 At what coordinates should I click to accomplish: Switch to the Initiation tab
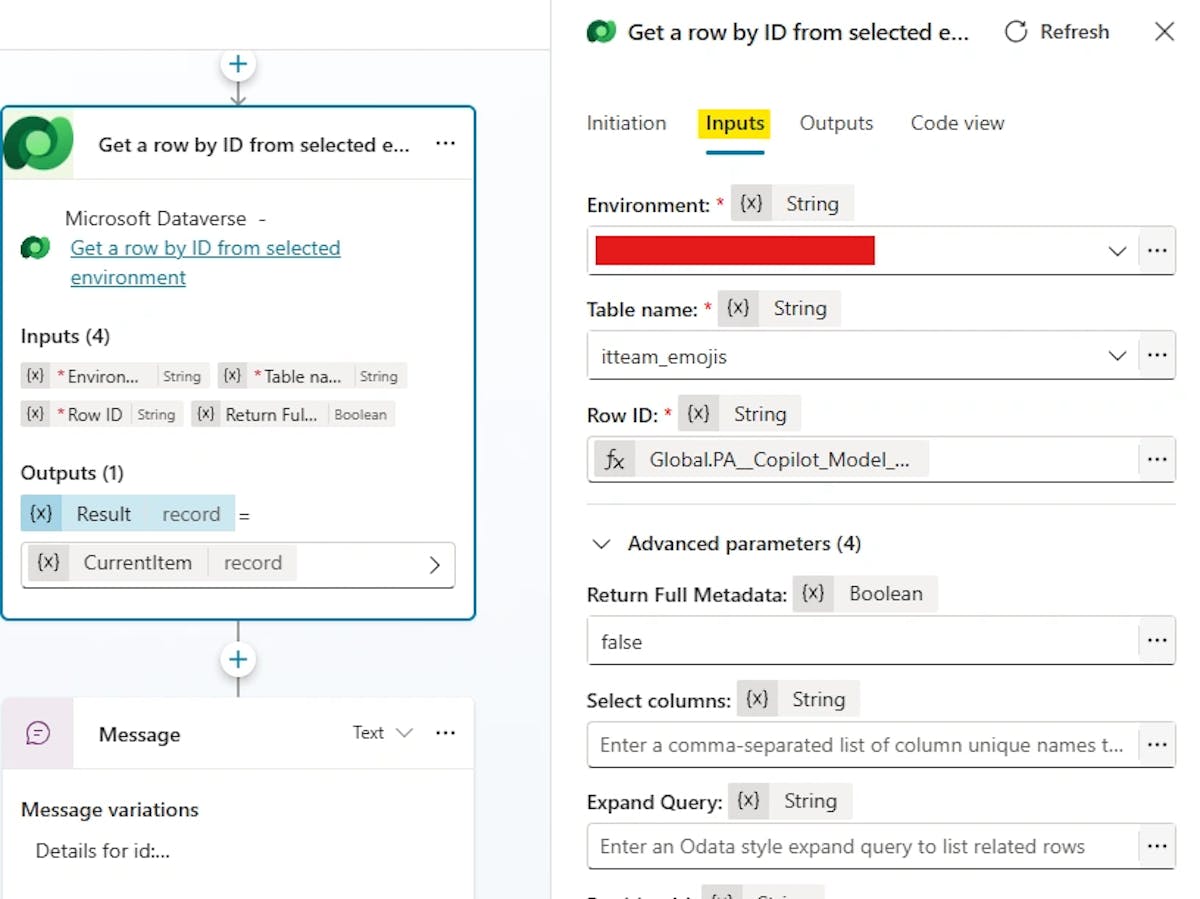626,123
